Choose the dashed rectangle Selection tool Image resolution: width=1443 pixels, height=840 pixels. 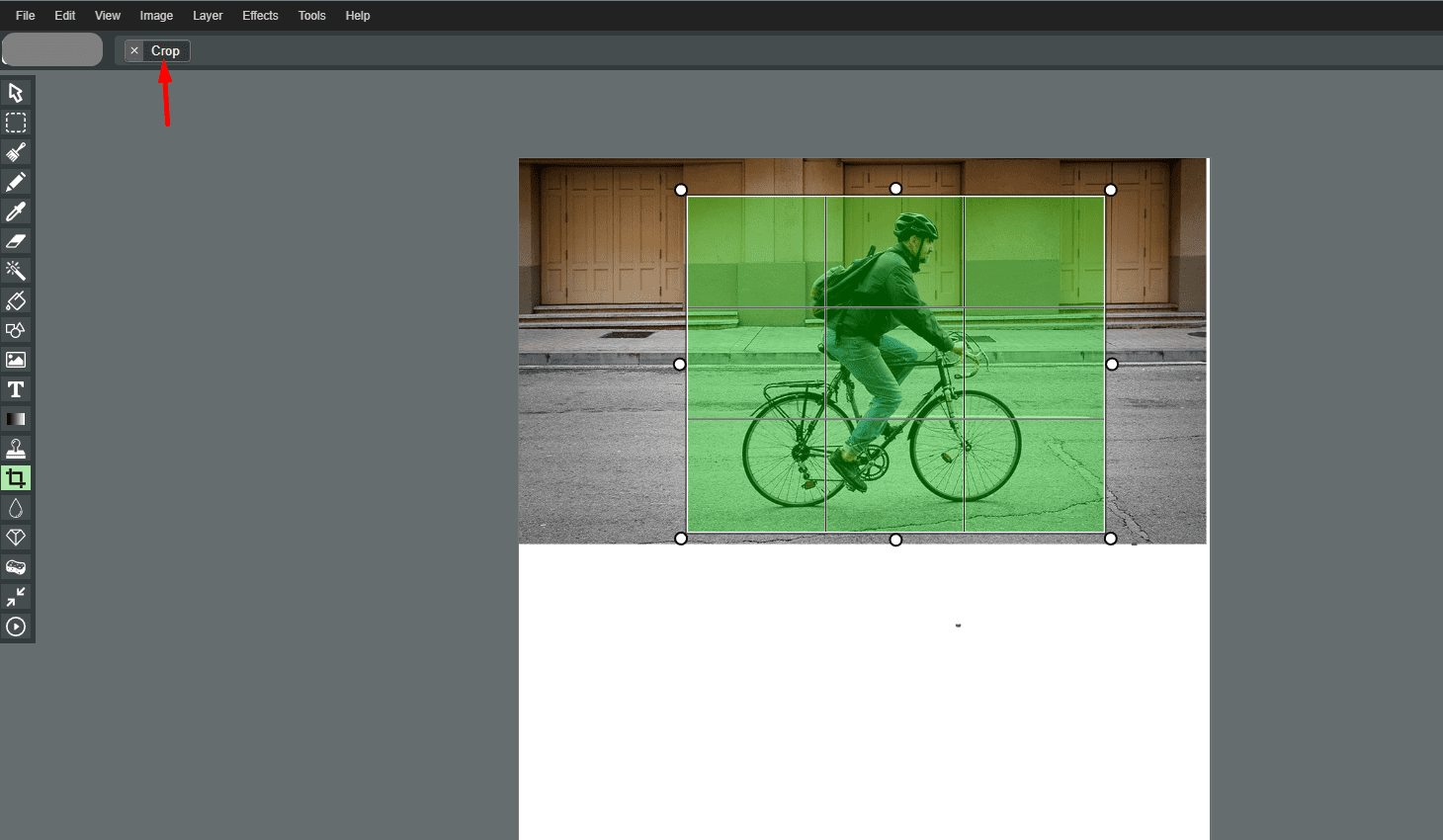click(x=16, y=123)
